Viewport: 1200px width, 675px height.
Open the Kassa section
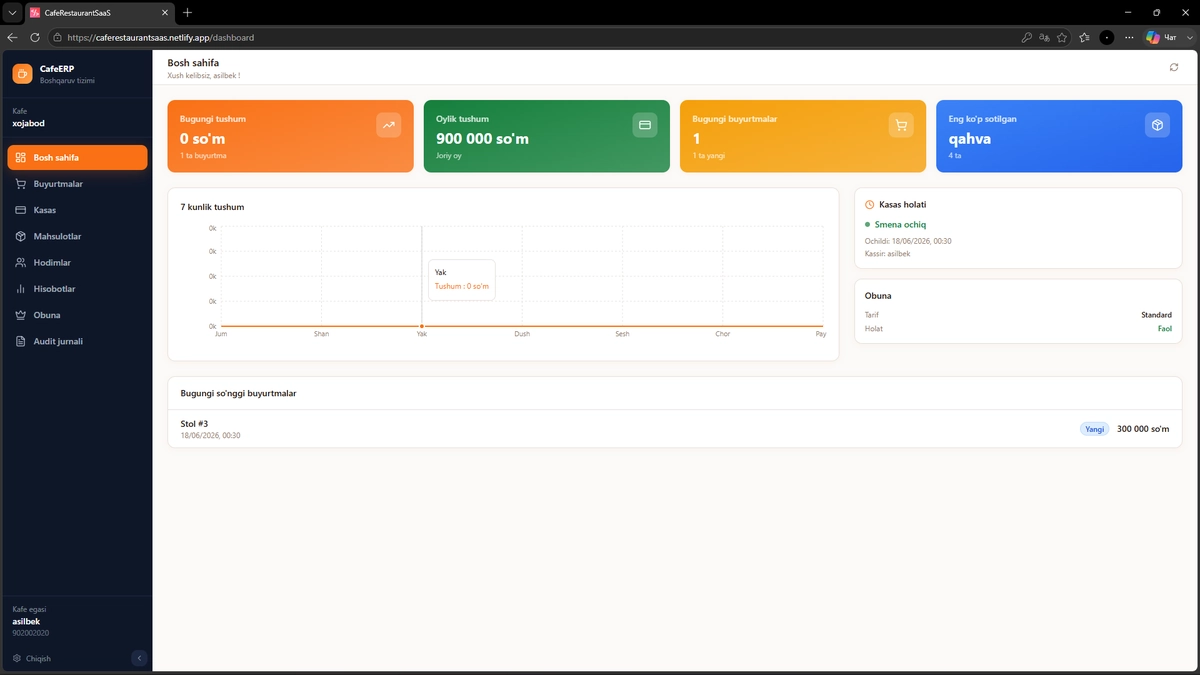pos(77,210)
